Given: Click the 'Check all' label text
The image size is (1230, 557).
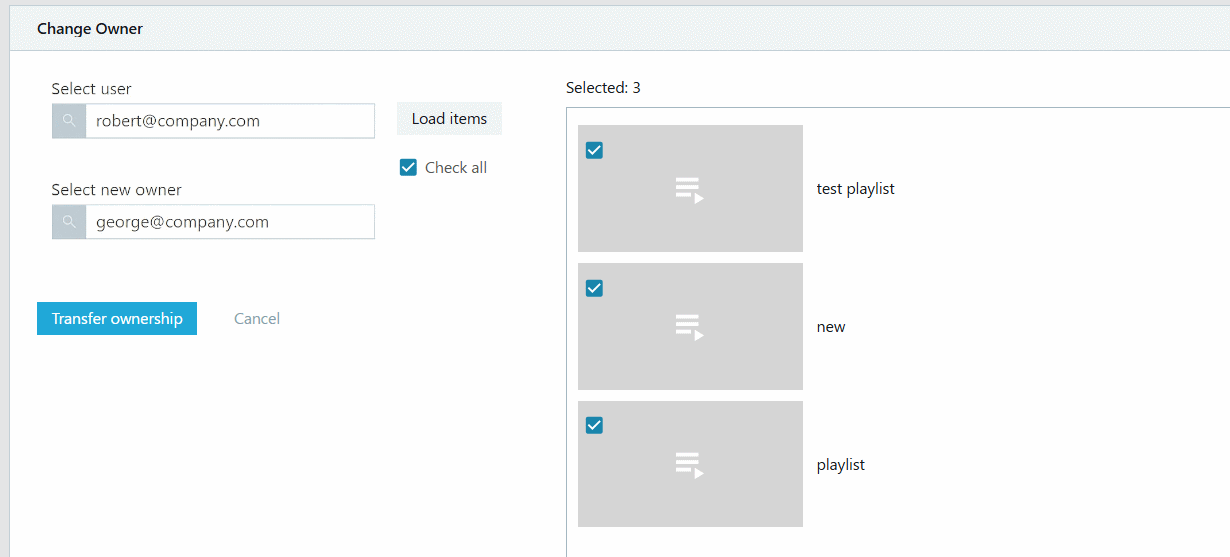Looking at the screenshot, I should (x=456, y=167).
